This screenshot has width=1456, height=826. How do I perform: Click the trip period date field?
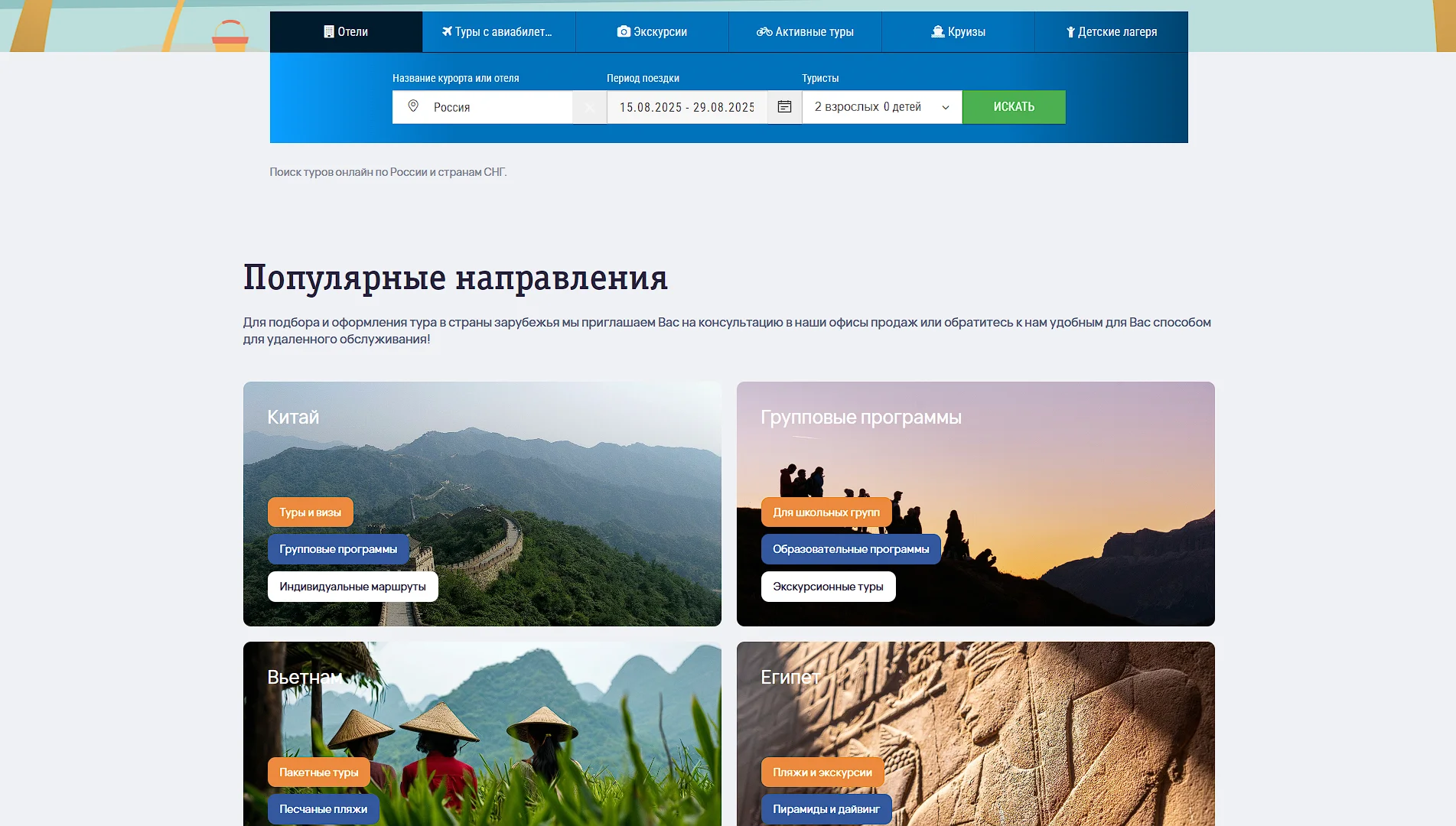coord(687,107)
